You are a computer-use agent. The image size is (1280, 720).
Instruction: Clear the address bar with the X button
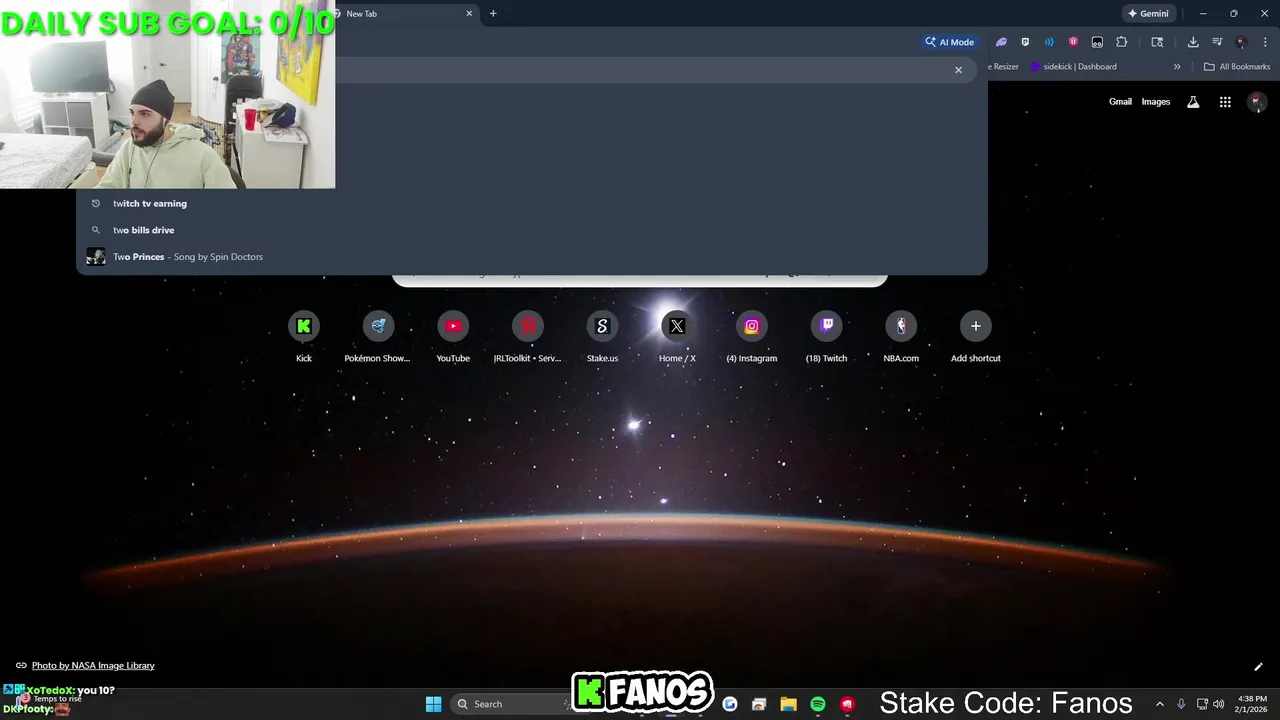(958, 70)
